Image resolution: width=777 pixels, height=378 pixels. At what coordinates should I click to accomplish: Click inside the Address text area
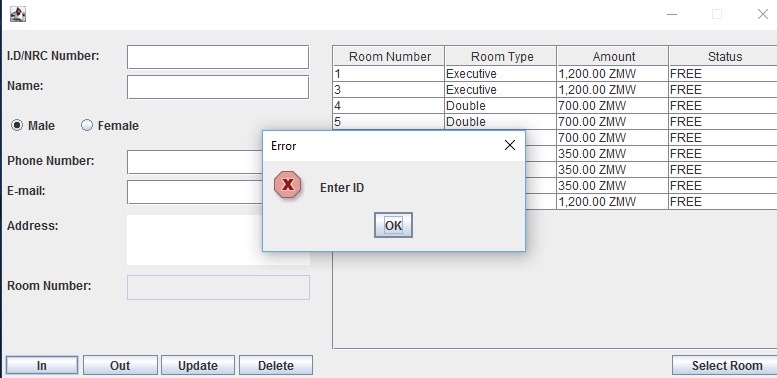coord(195,240)
